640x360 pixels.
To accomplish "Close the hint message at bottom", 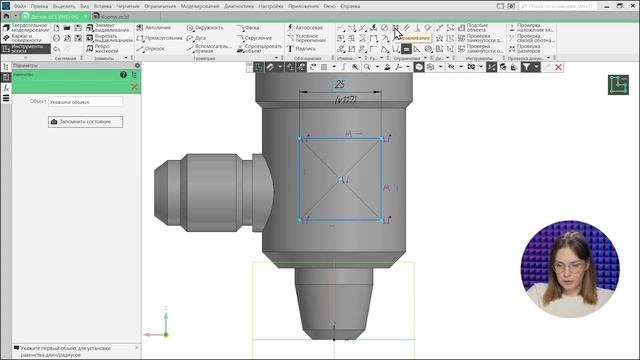I will point(137,348).
